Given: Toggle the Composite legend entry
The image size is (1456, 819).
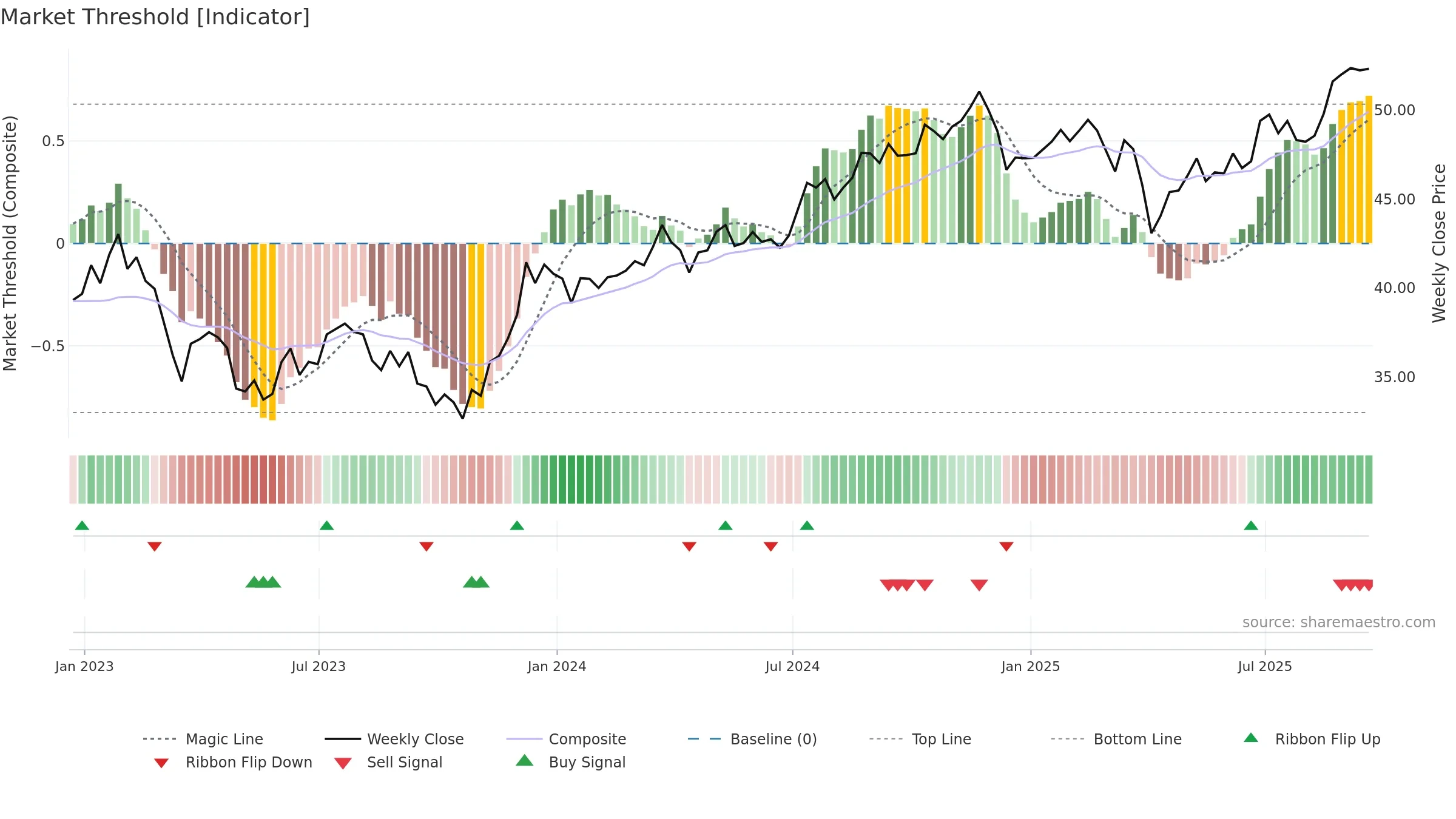Looking at the screenshot, I should pos(566,739).
